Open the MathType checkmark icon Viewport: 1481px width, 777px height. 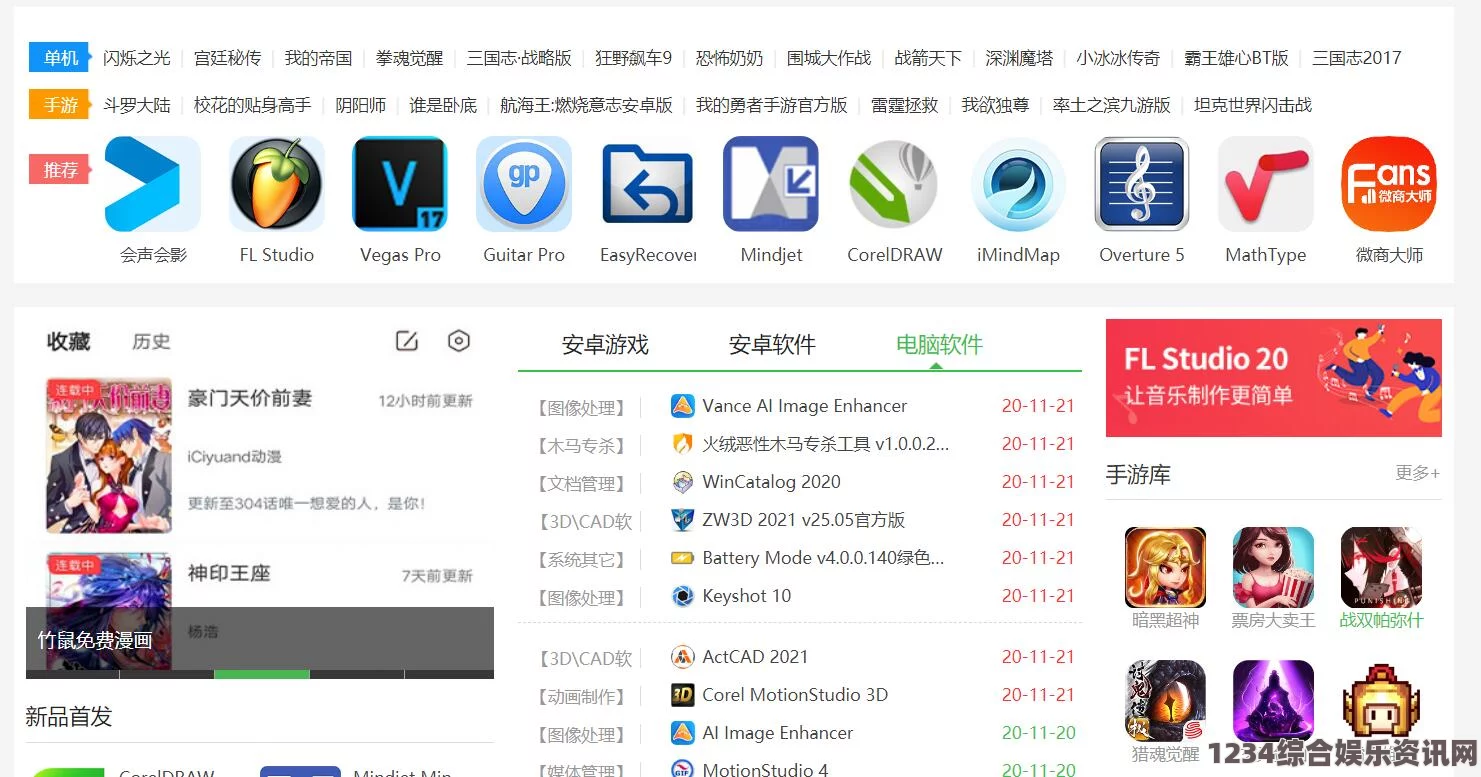pyautogui.click(x=1266, y=184)
